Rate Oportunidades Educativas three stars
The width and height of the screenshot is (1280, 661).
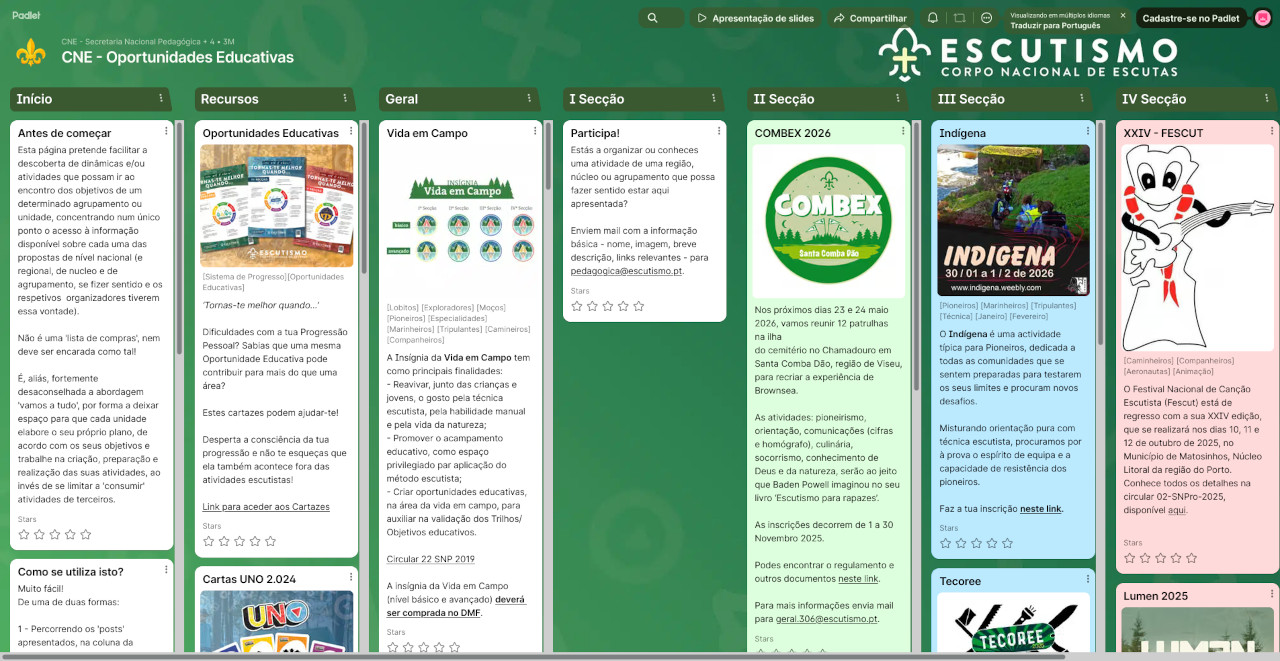[x=239, y=541]
